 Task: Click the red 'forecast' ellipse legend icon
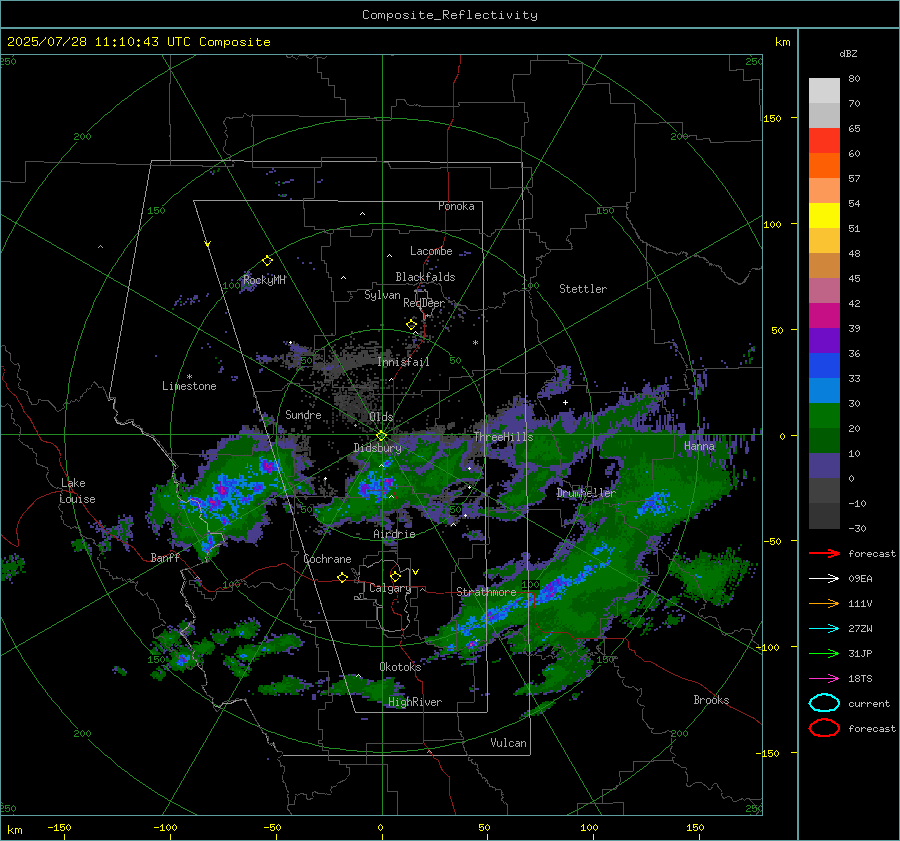tap(824, 728)
